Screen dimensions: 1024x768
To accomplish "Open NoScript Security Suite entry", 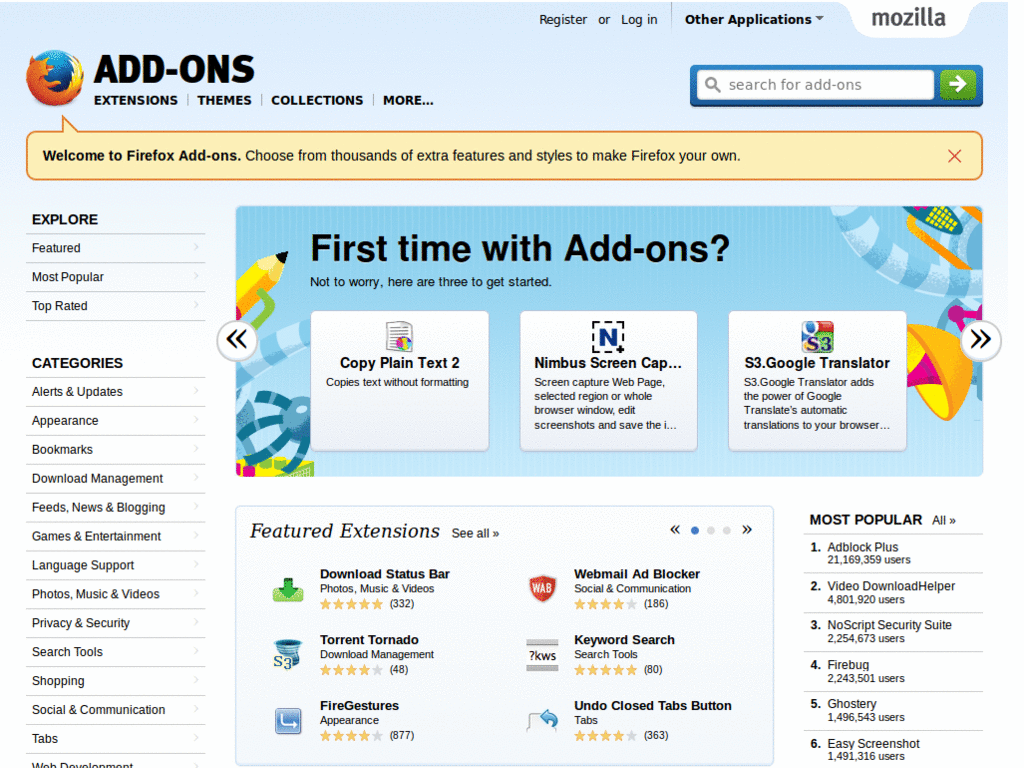I will [x=889, y=625].
